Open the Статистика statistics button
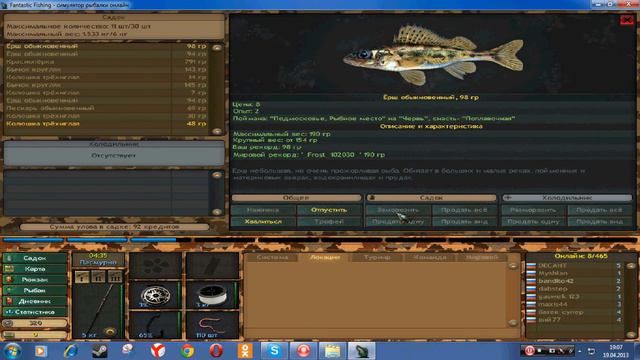Image resolution: width=640 pixels, height=360 pixels. click(34, 312)
